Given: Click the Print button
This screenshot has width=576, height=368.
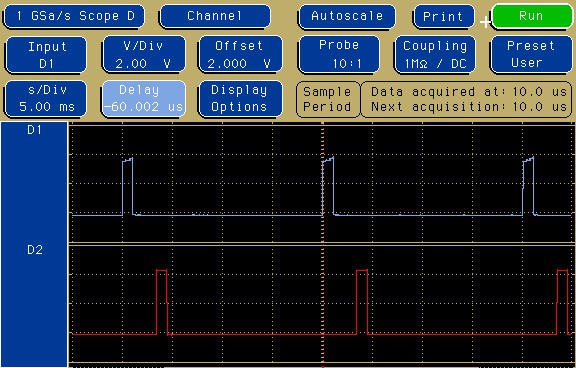Looking at the screenshot, I should coord(444,17).
